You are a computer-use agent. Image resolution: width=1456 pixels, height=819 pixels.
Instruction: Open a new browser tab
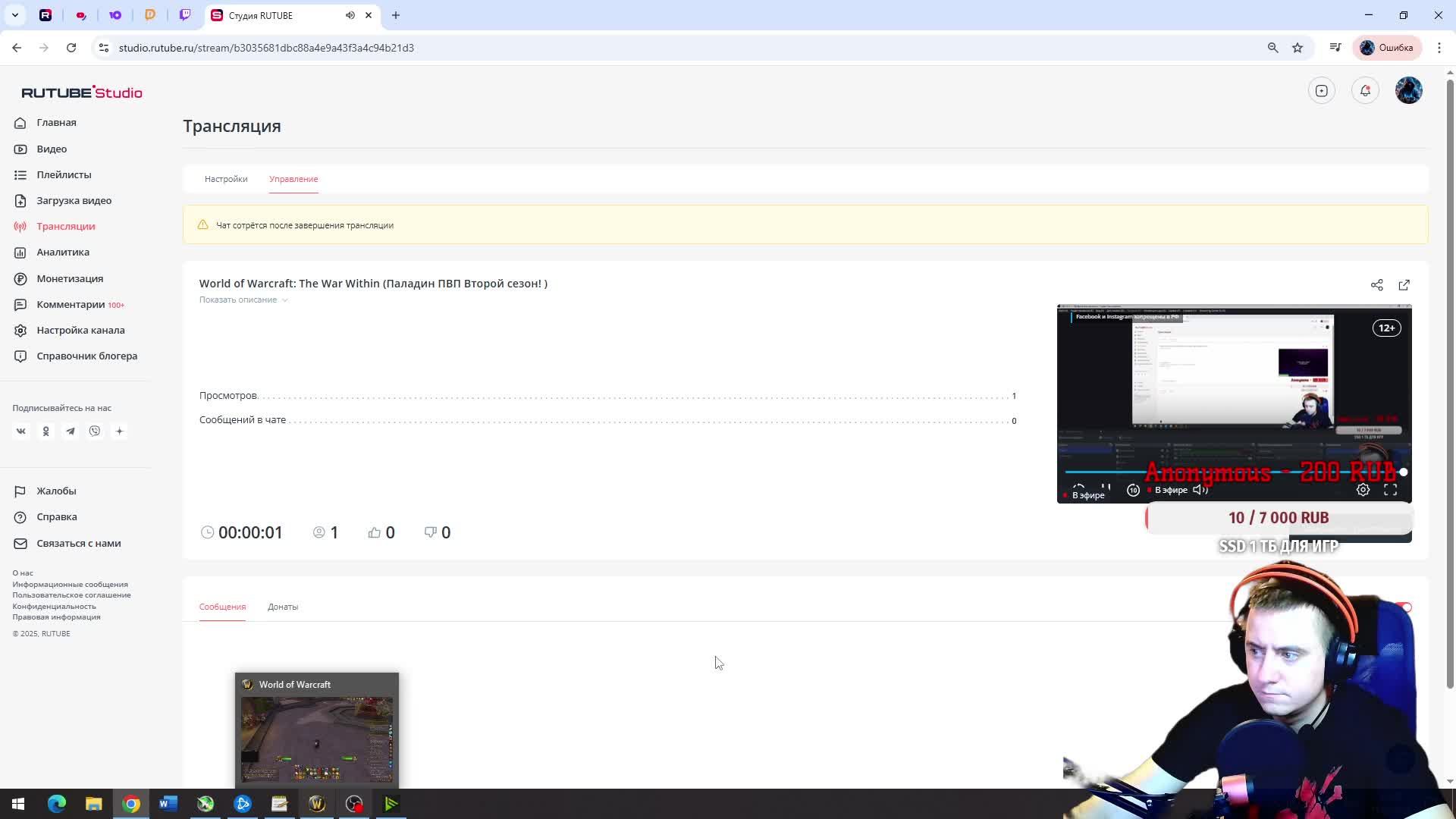396,15
